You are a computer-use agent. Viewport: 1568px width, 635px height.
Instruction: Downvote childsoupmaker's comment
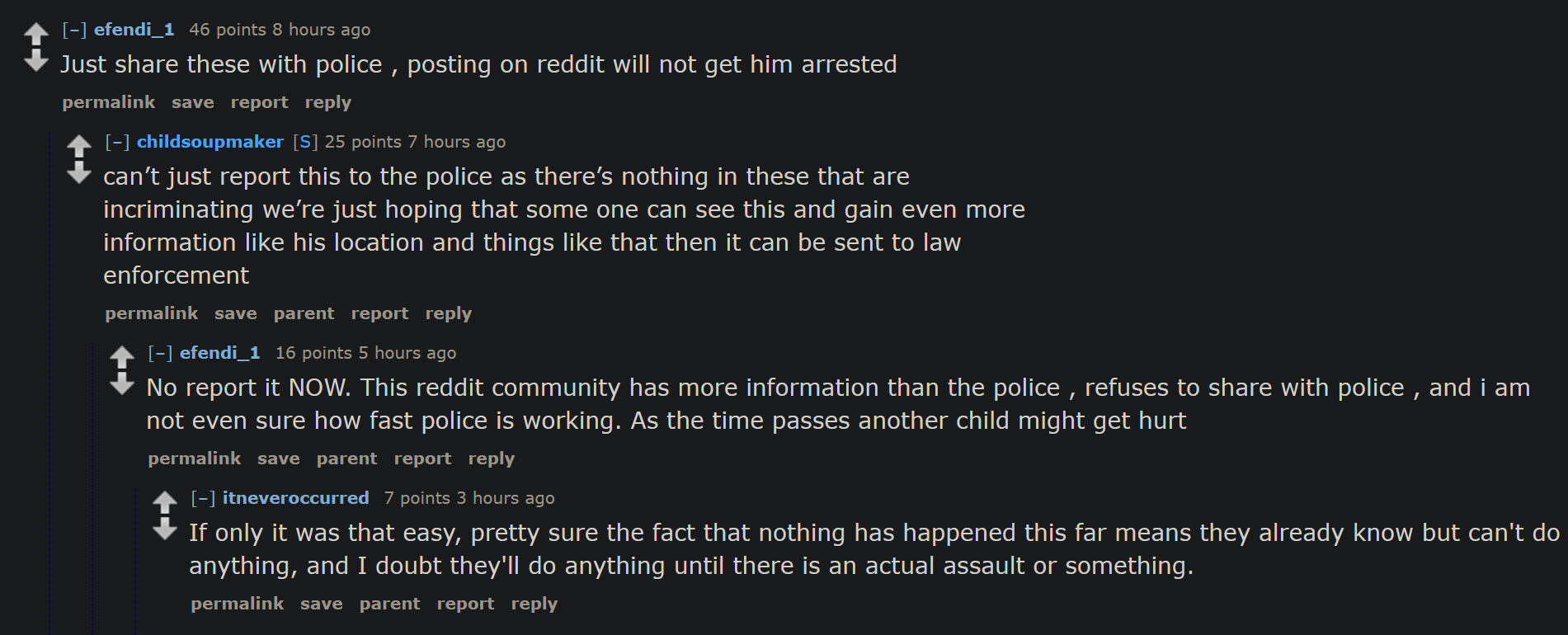79,172
